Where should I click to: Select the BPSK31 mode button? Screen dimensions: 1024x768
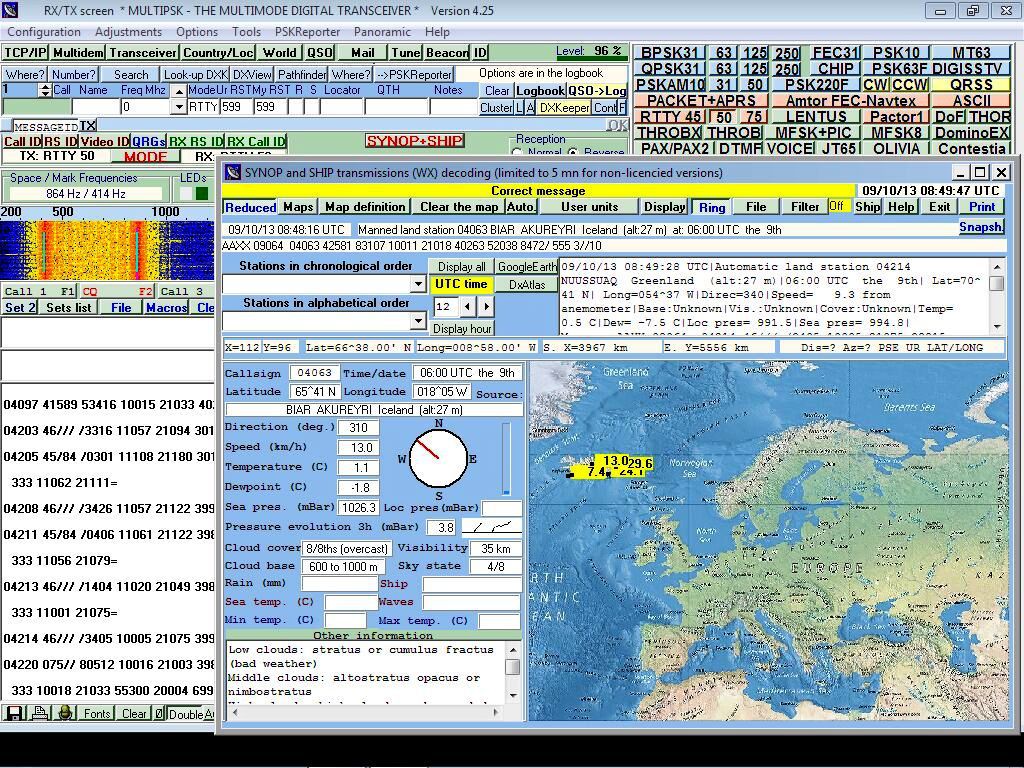[669, 53]
